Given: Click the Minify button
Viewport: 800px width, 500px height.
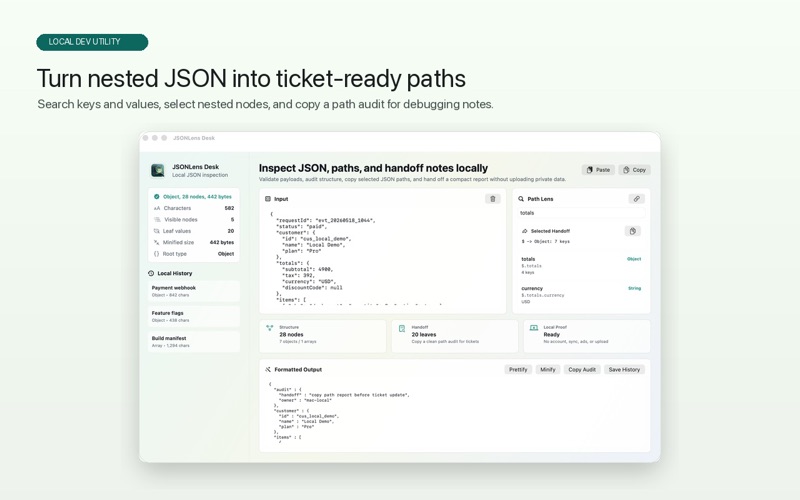Looking at the screenshot, I should [547, 369].
